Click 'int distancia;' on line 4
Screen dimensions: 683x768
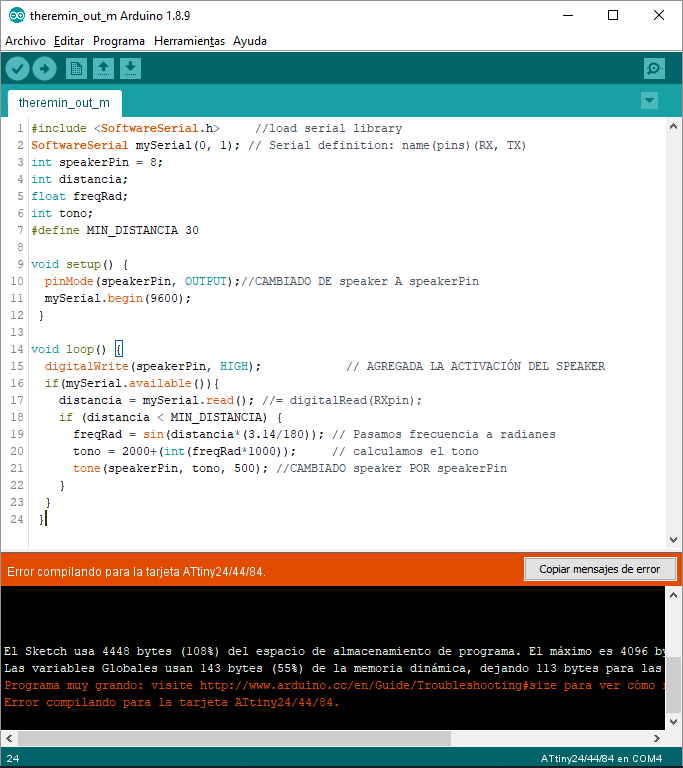pyautogui.click(x=79, y=179)
